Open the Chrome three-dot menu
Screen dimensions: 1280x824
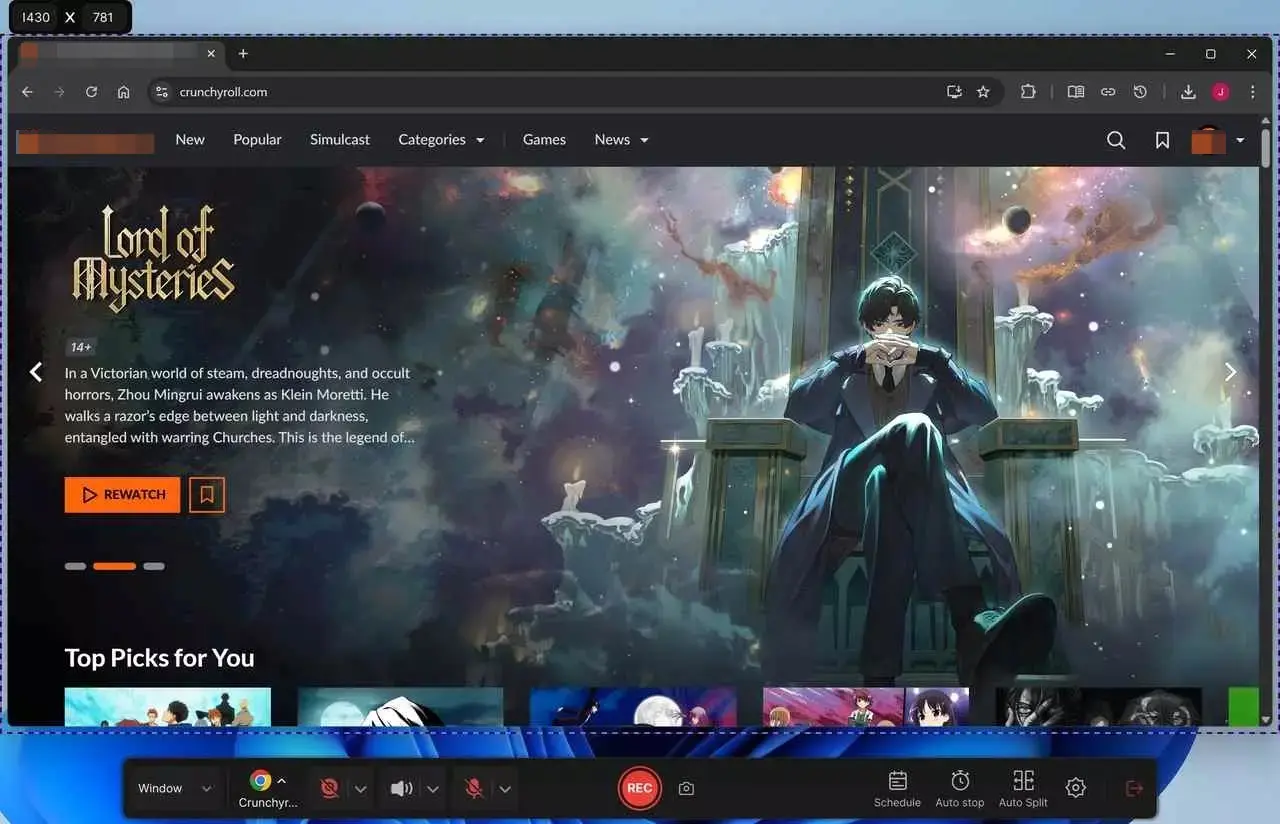click(x=1252, y=92)
